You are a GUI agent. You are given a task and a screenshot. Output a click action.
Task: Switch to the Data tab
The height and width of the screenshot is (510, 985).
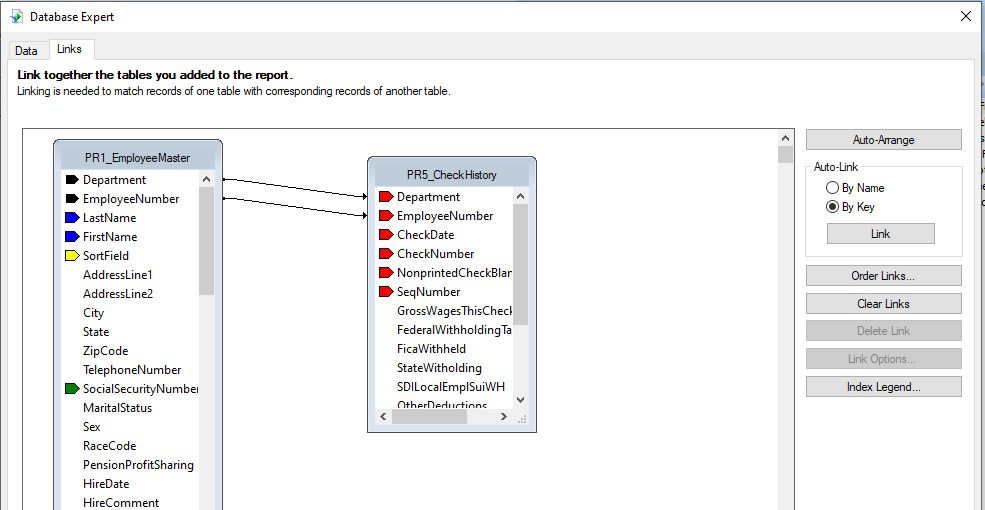[x=26, y=51]
